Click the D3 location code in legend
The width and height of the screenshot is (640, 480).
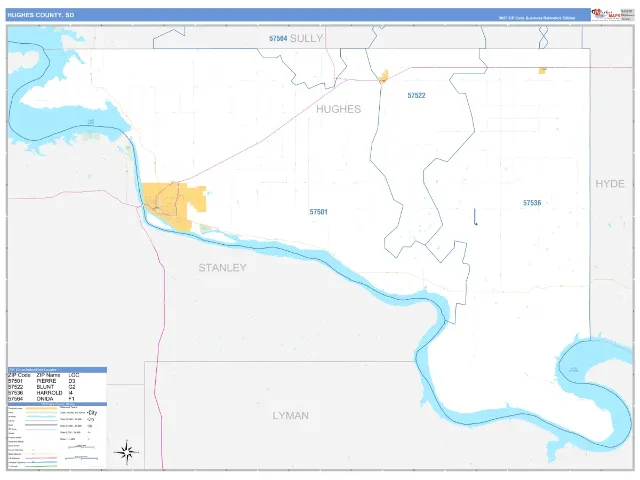coord(72,381)
